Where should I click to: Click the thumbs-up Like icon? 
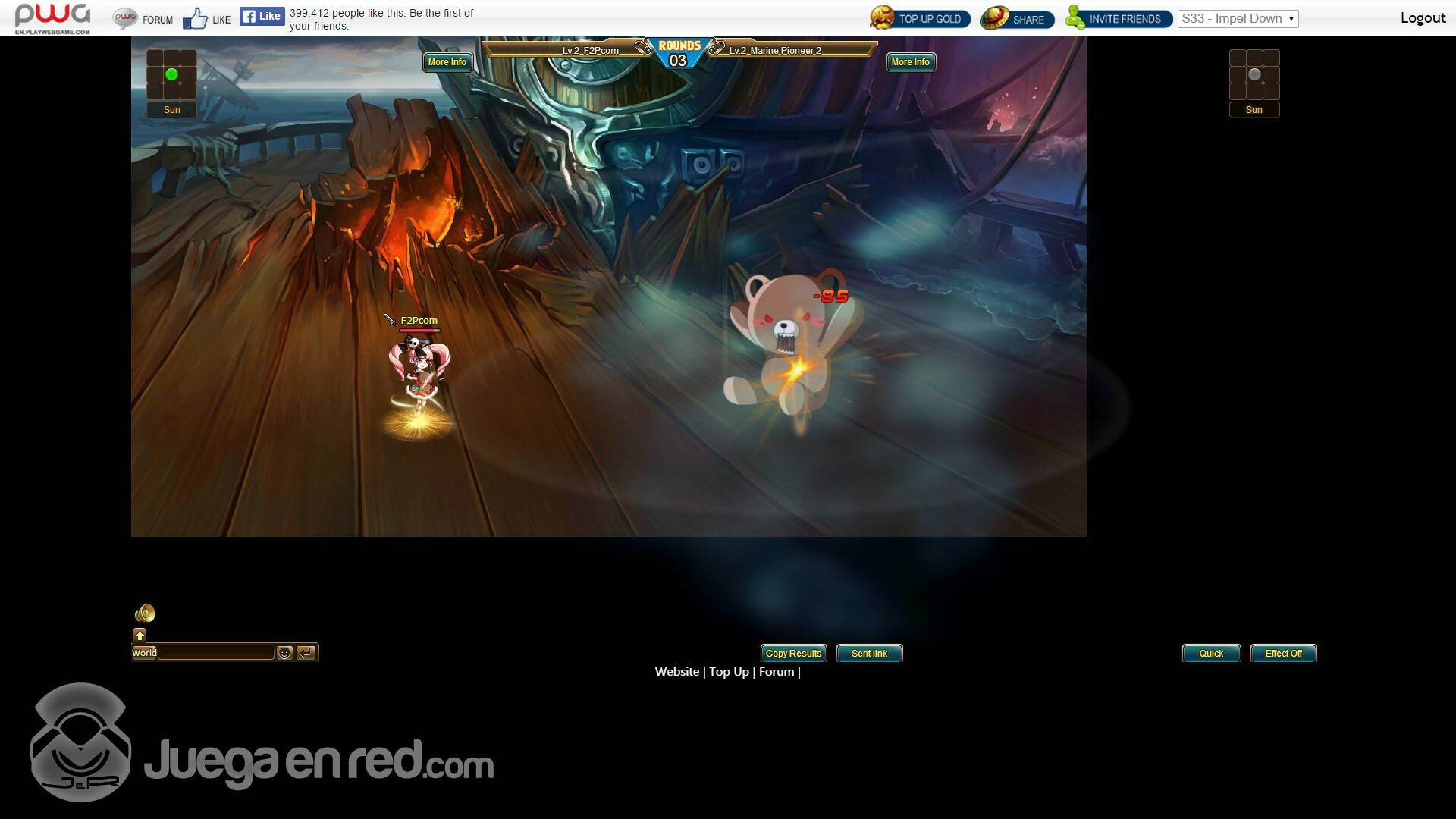pyautogui.click(x=195, y=19)
